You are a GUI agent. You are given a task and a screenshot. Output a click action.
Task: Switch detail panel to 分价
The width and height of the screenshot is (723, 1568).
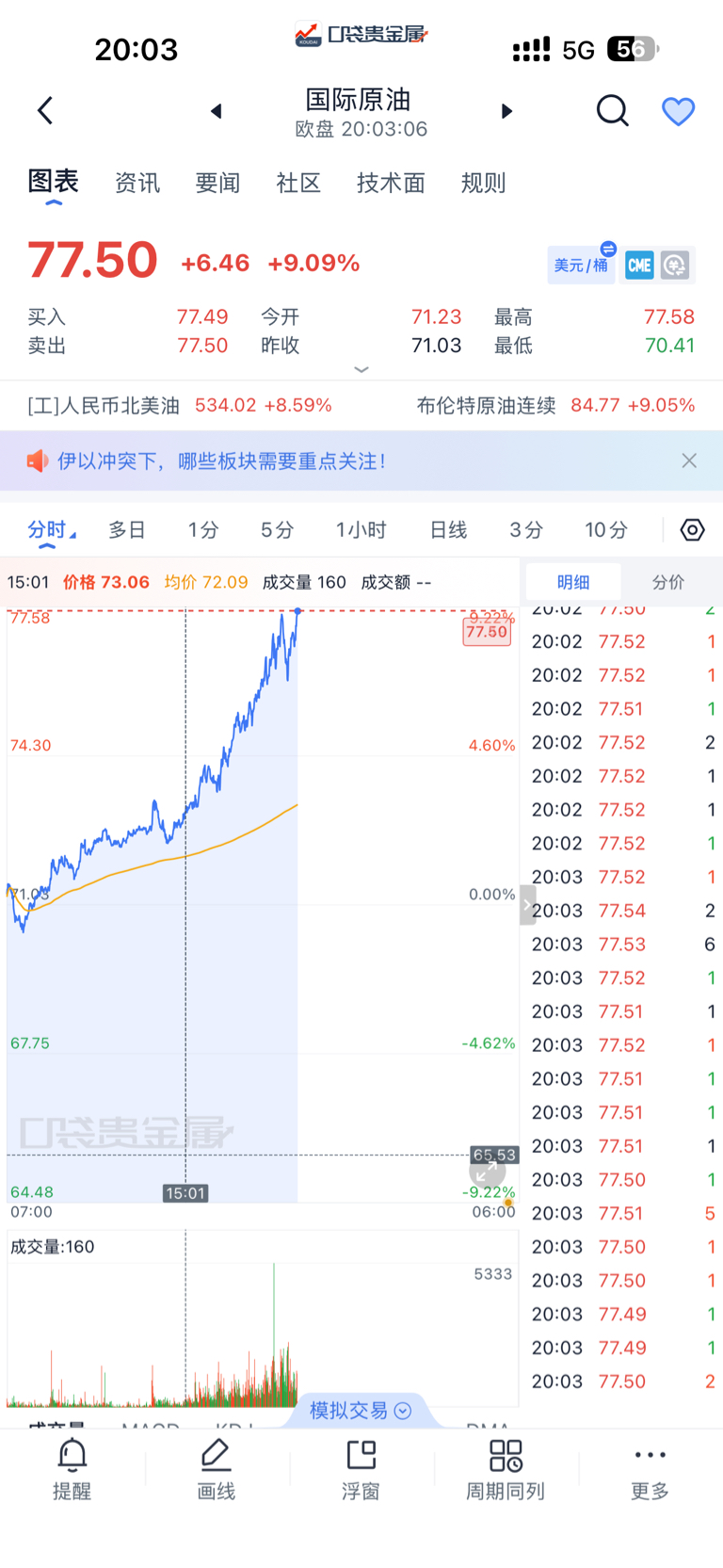click(x=668, y=582)
